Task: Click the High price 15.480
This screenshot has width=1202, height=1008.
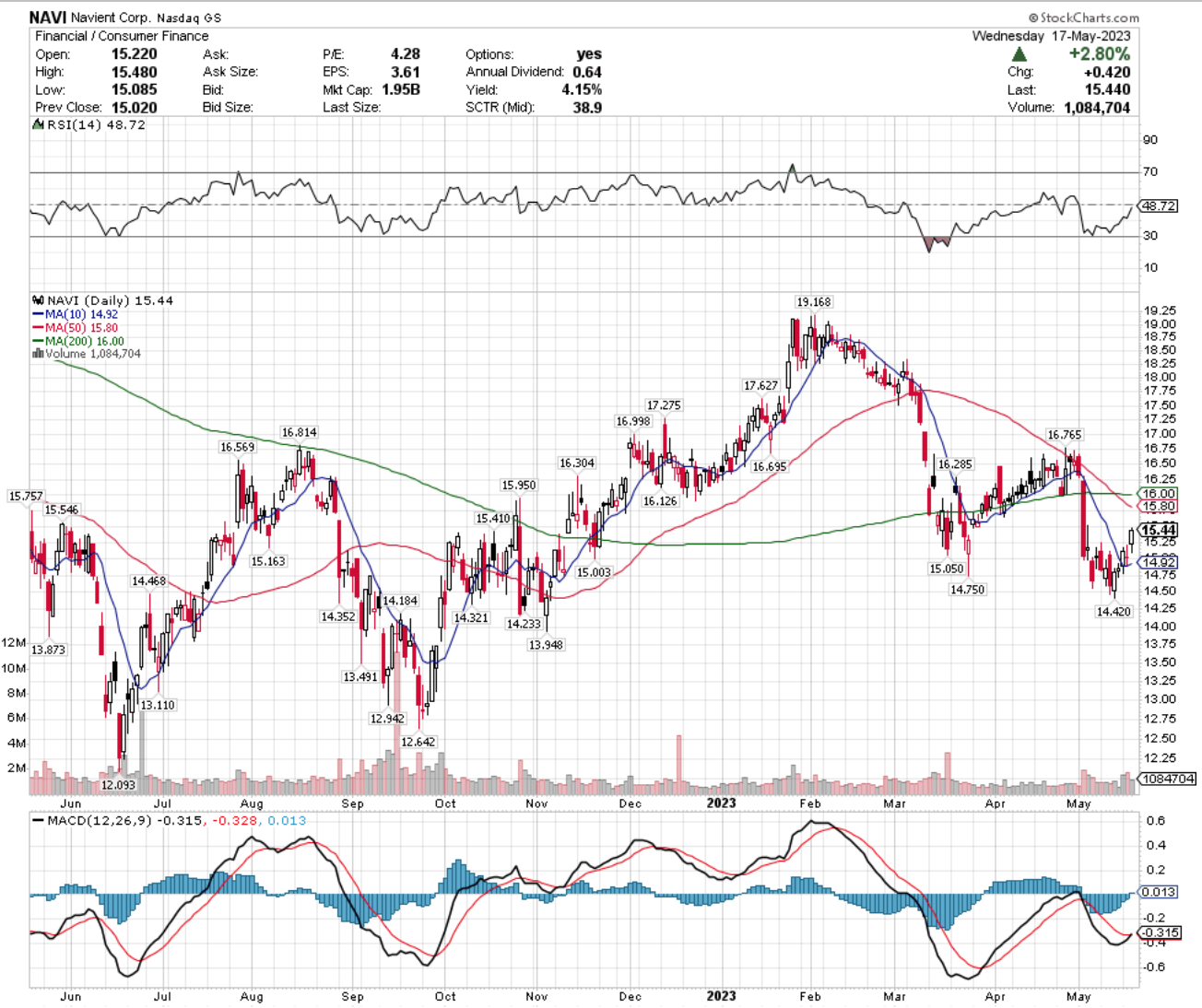Action: point(135,72)
